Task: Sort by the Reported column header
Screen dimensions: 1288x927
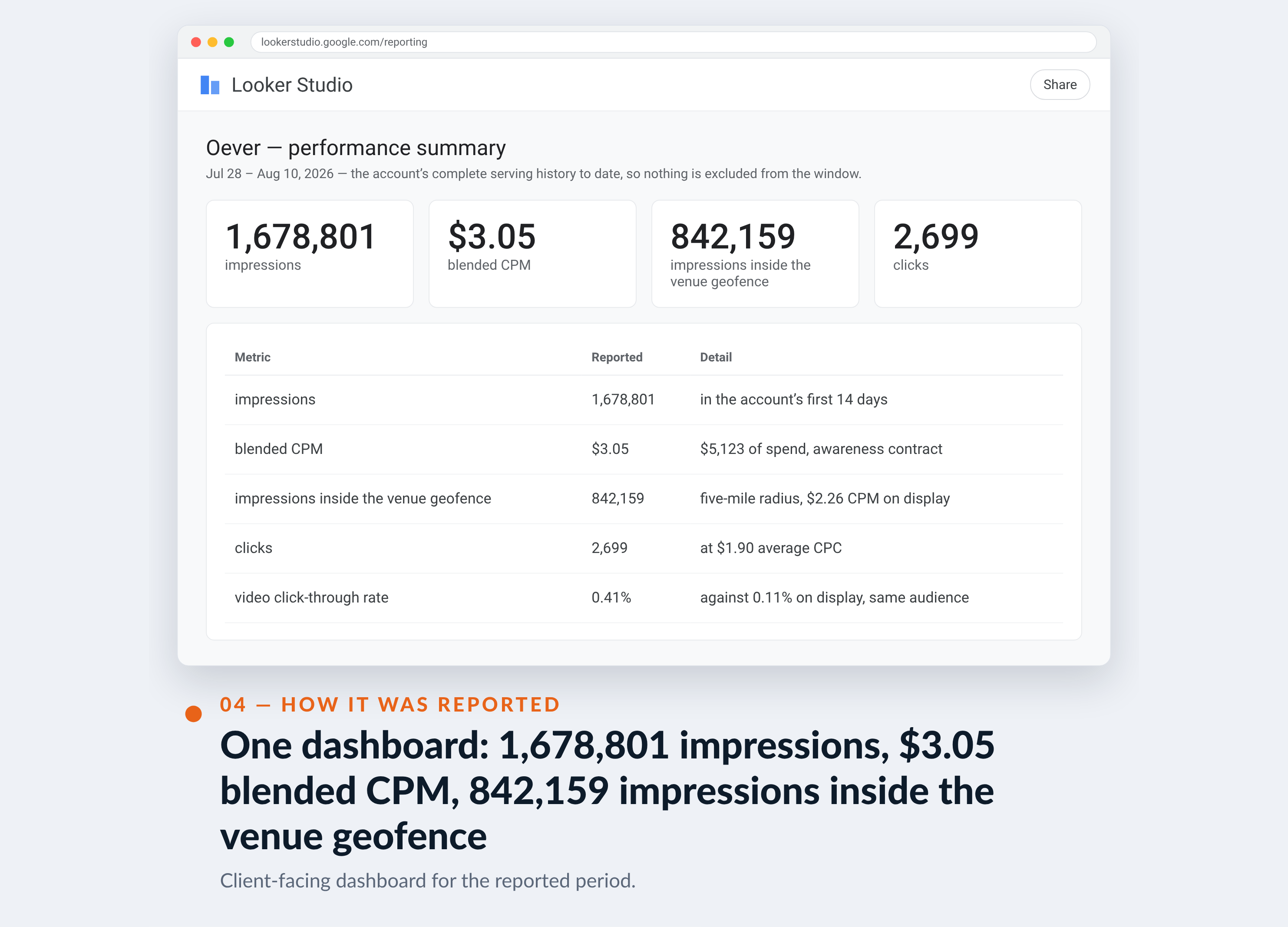Action: (x=617, y=357)
